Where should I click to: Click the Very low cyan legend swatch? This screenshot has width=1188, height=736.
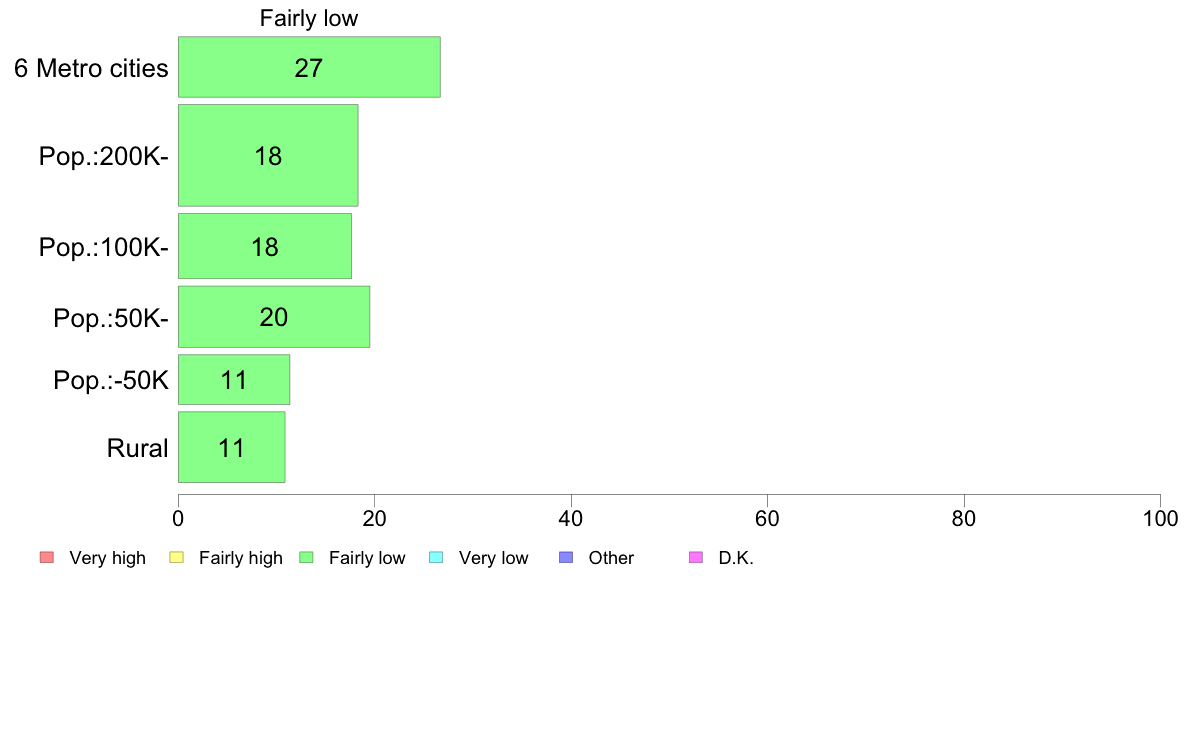click(436, 558)
